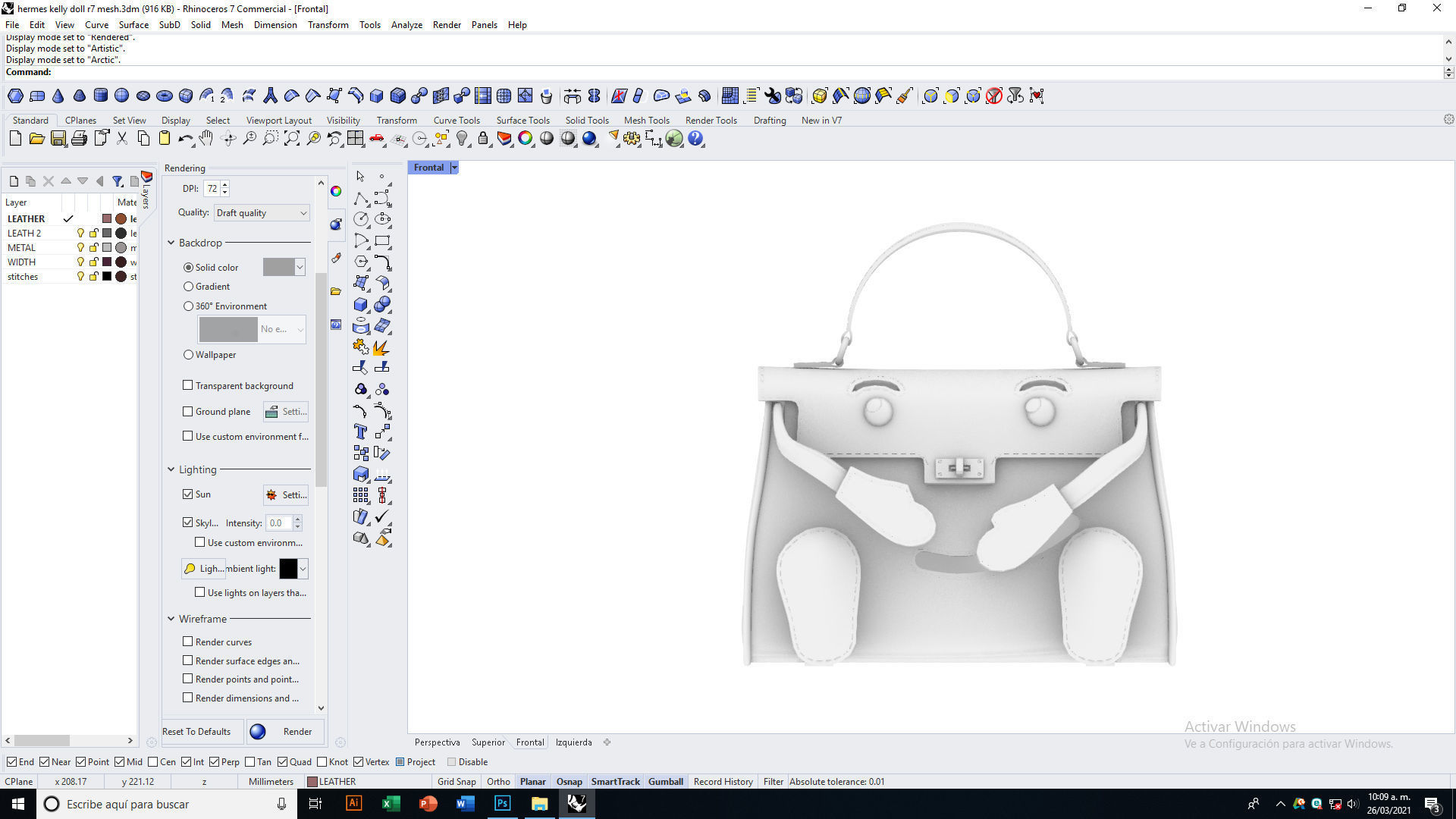This screenshot has height=819, width=1456.
Task: Toggle the Cen osnap checkbox
Action: [153, 762]
